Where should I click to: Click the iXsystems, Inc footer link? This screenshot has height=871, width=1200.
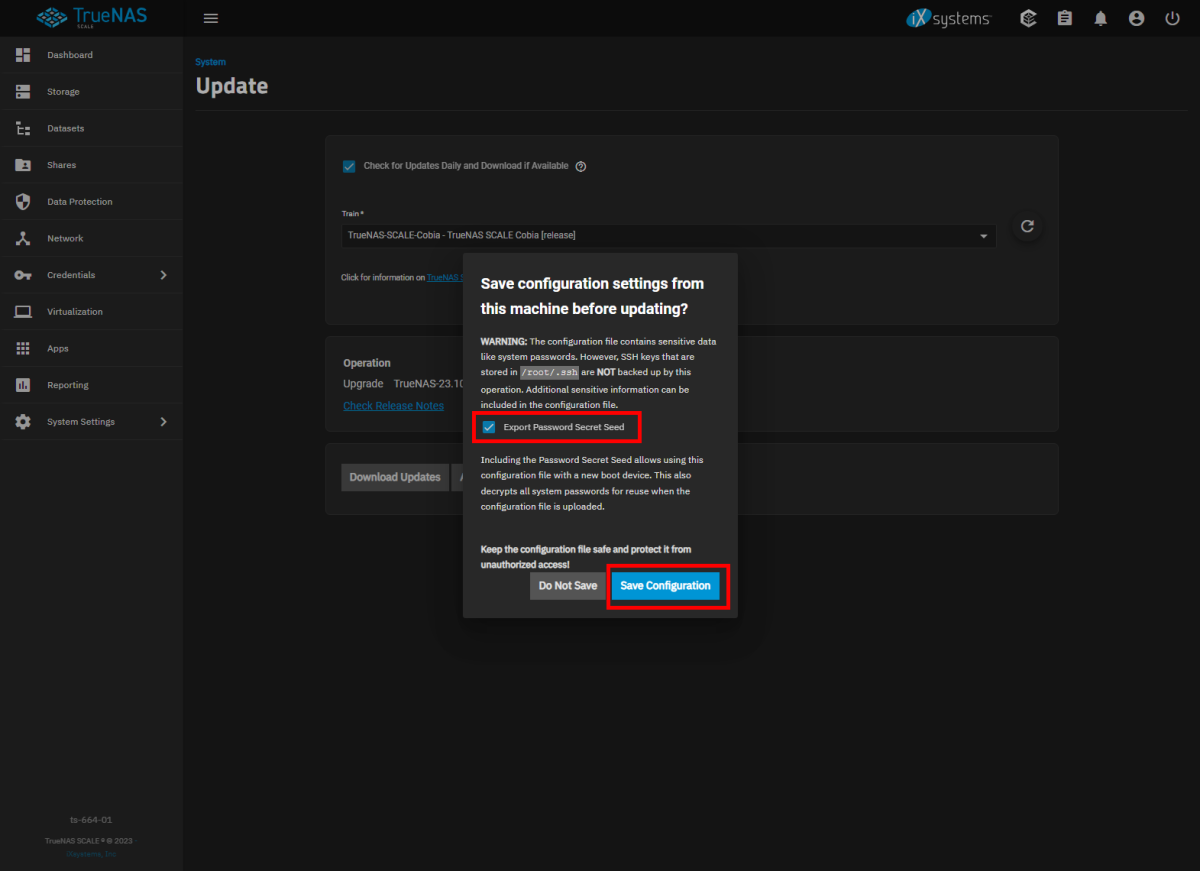point(91,854)
